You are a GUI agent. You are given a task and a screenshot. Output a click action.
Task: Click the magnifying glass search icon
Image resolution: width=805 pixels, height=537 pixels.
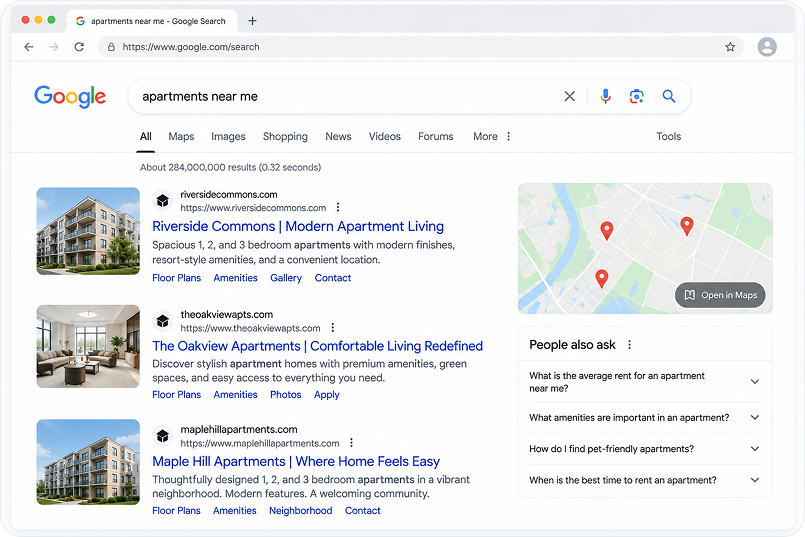[668, 96]
